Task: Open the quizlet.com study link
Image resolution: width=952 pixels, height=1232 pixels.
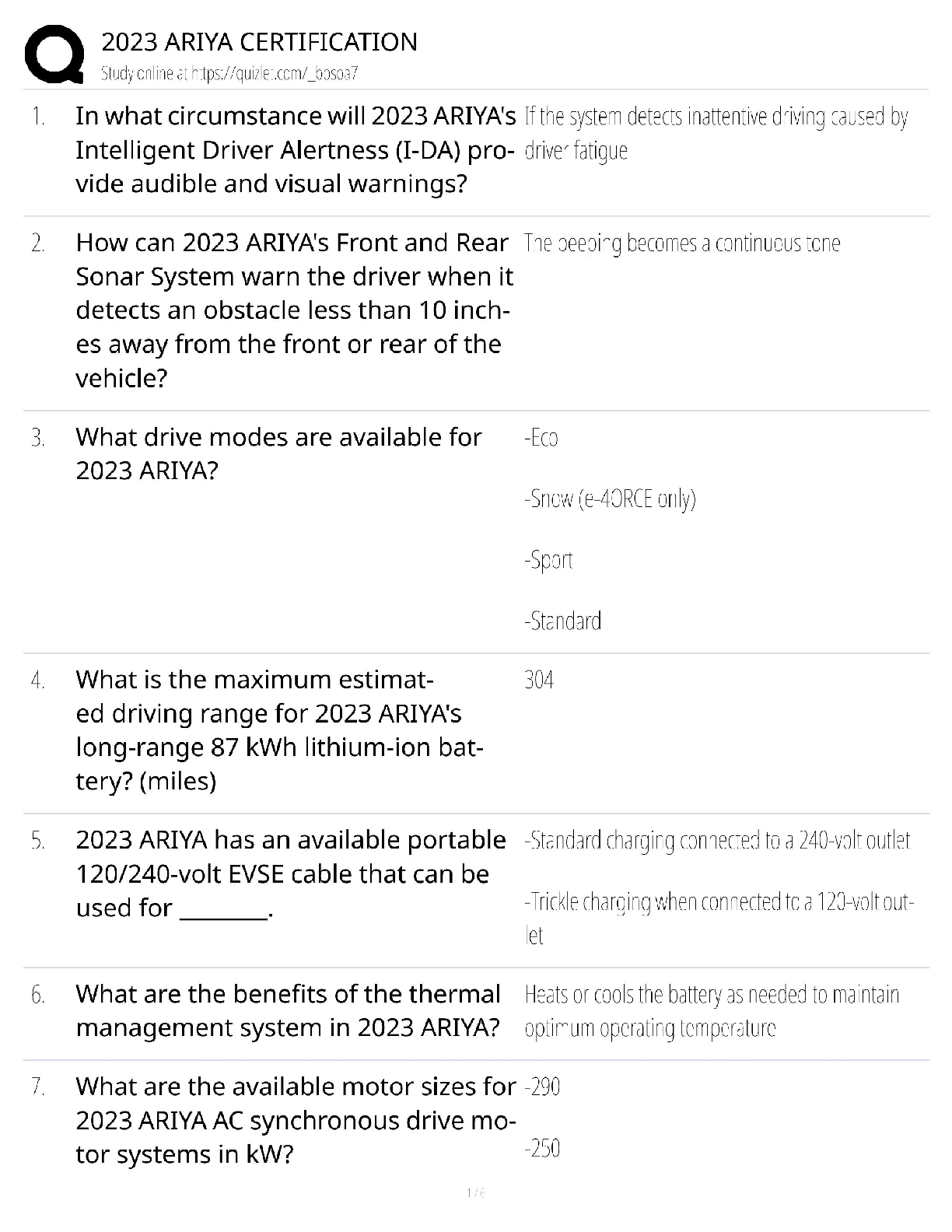Action: tap(229, 74)
